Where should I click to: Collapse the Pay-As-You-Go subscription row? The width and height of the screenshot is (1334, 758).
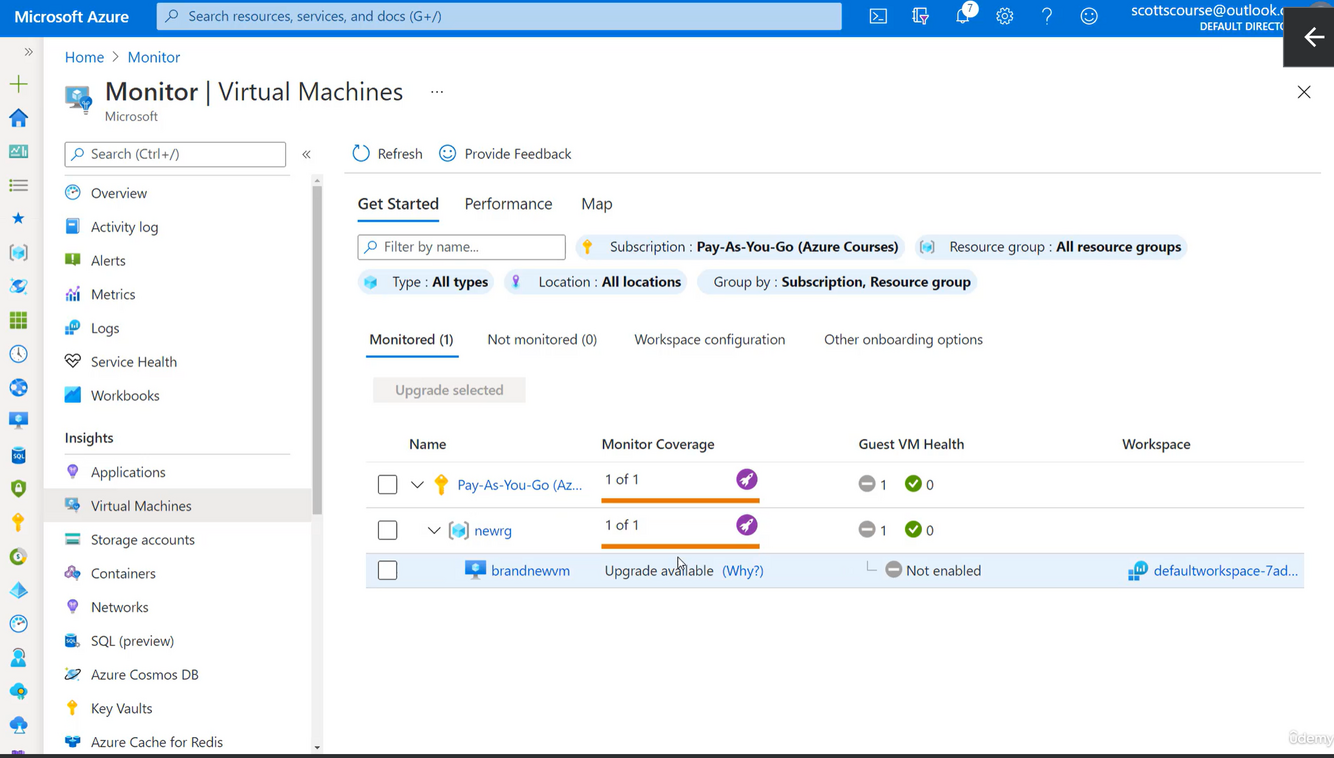point(417,485)
